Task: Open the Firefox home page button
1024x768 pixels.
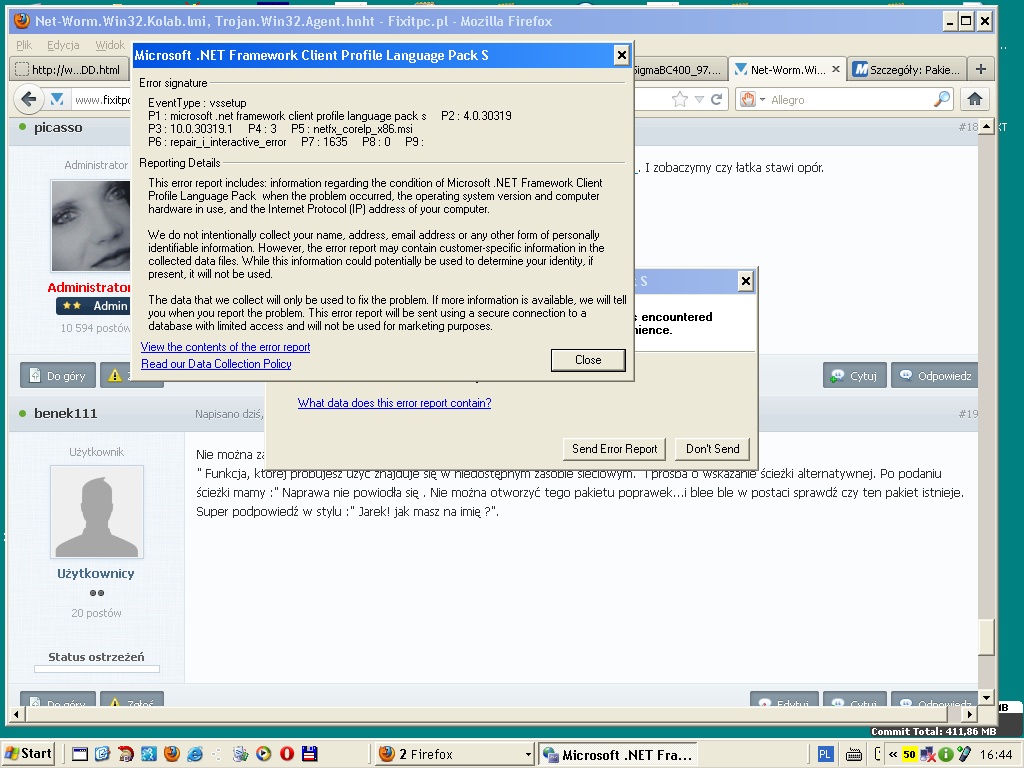Action: (x=975, y=99)
